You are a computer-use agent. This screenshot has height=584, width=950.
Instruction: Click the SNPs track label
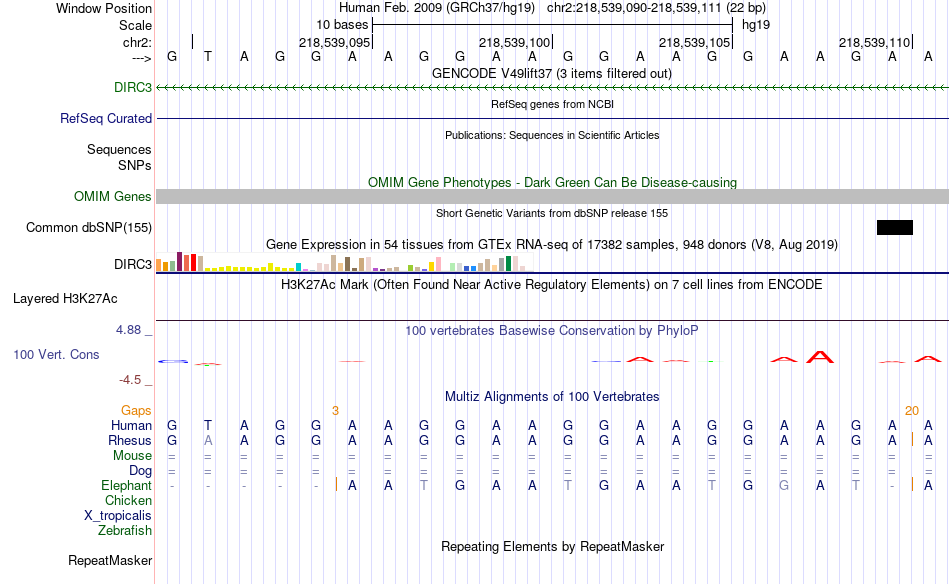coord(135,165)
